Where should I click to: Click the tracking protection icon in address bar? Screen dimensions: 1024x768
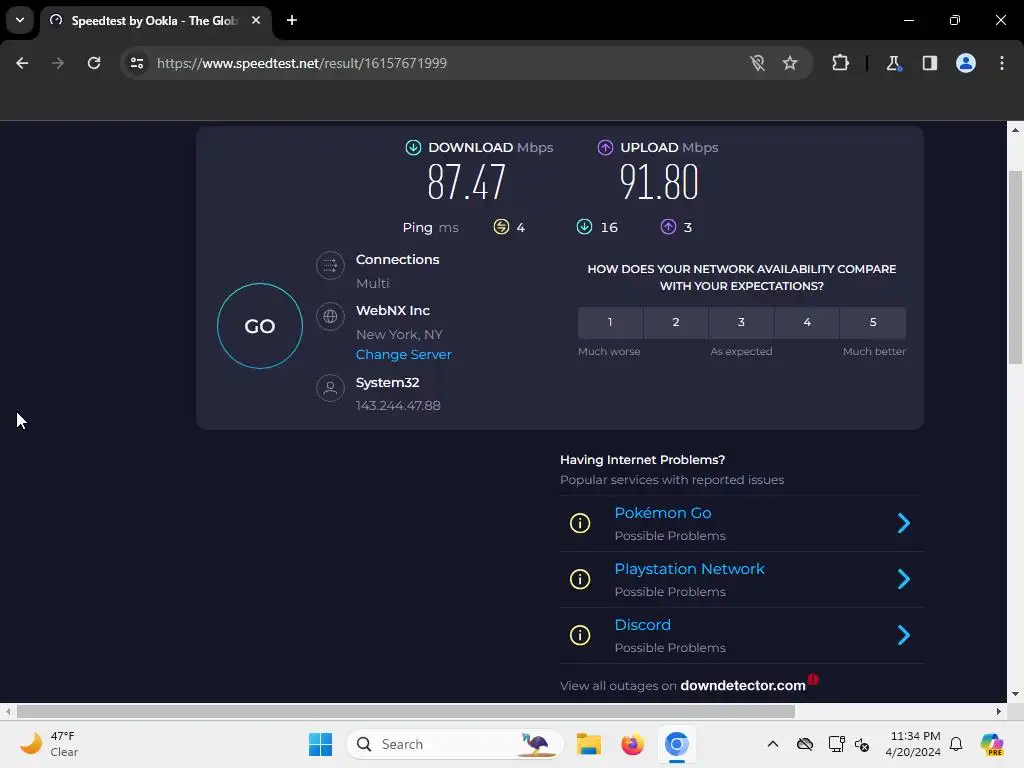[758, 63]
